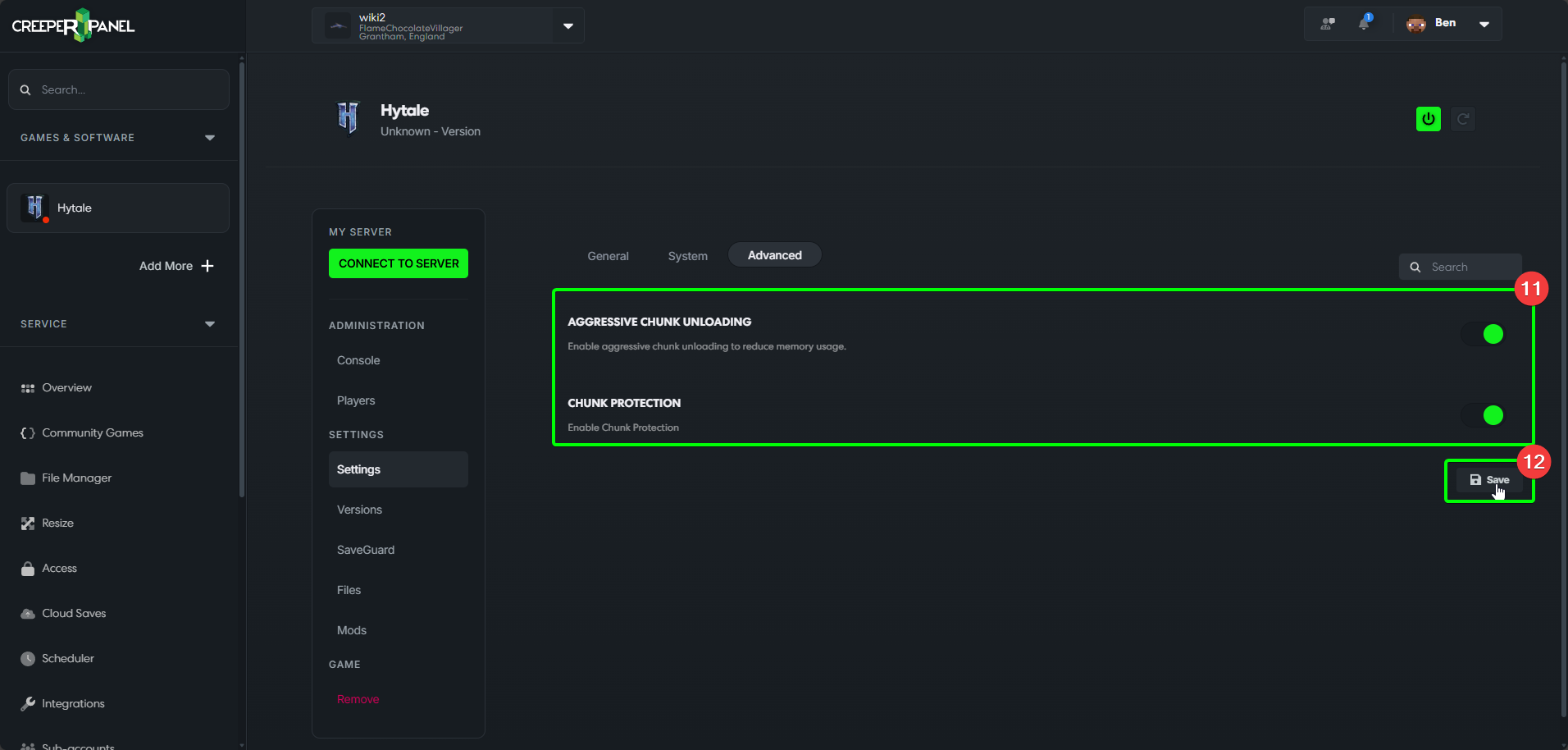
Task: Switch to the System tab
Action: pos(687,255)
